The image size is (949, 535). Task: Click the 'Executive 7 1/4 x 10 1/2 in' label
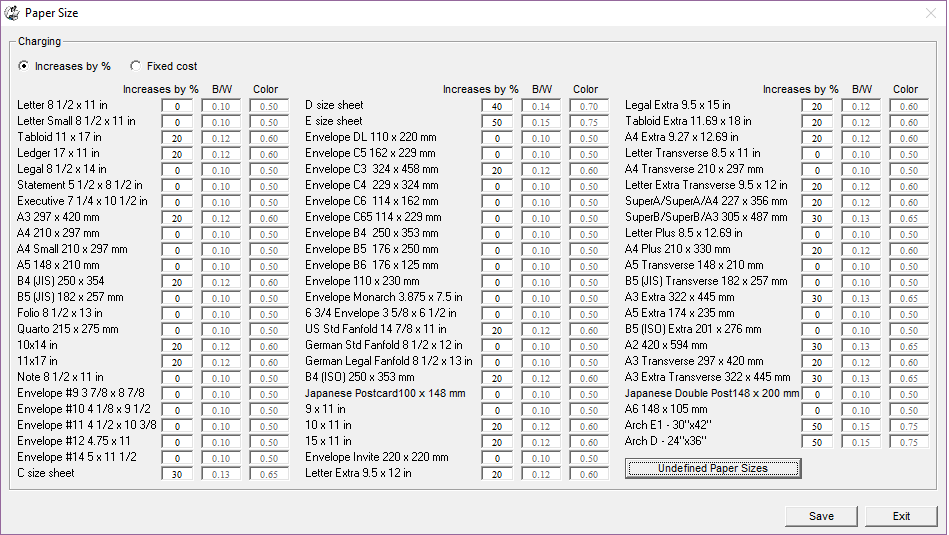(x=82, y=201)
